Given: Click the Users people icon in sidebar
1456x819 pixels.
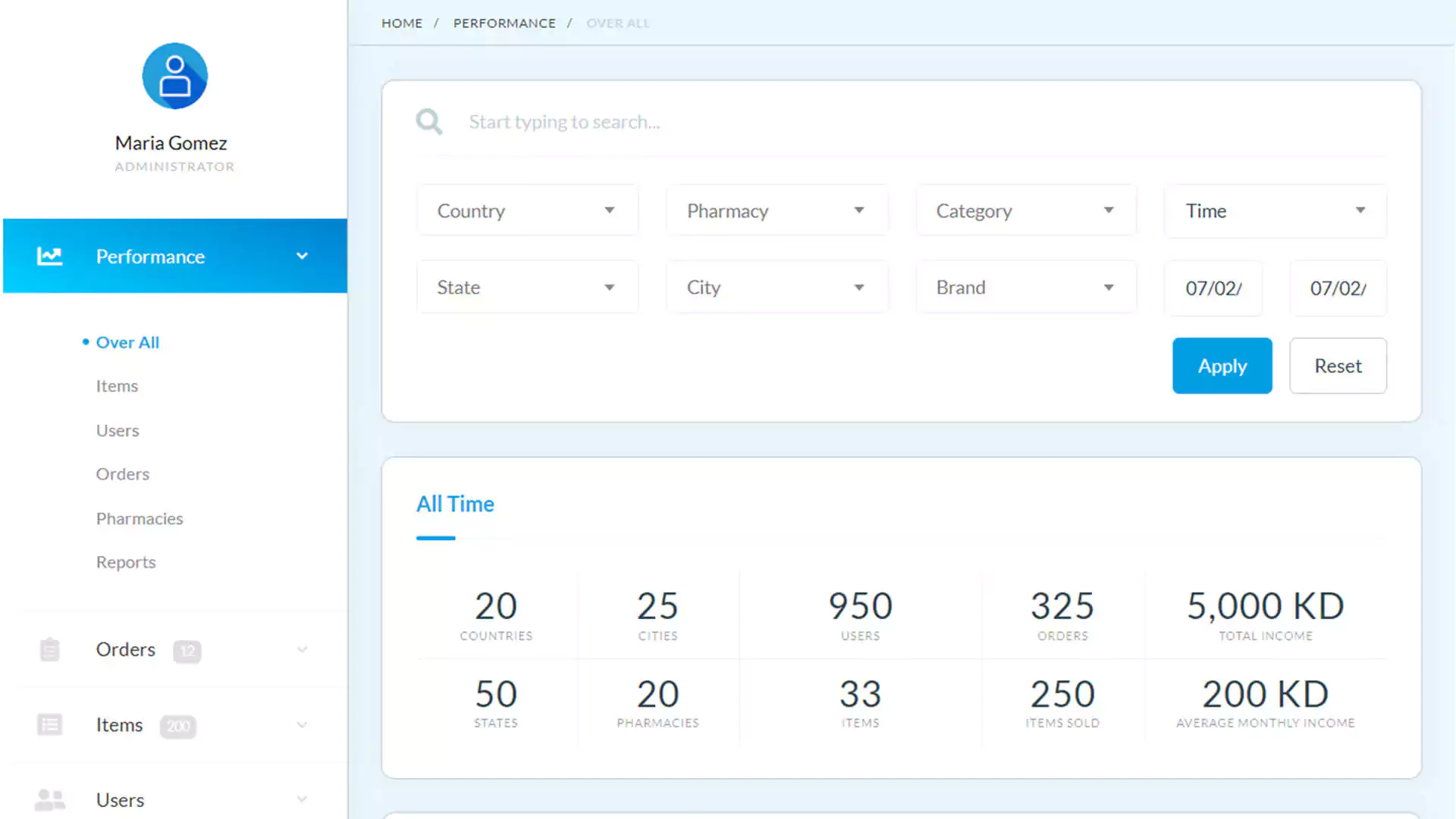Looking at the screenshot, I should pyautogui.click(x=50, y=799).
